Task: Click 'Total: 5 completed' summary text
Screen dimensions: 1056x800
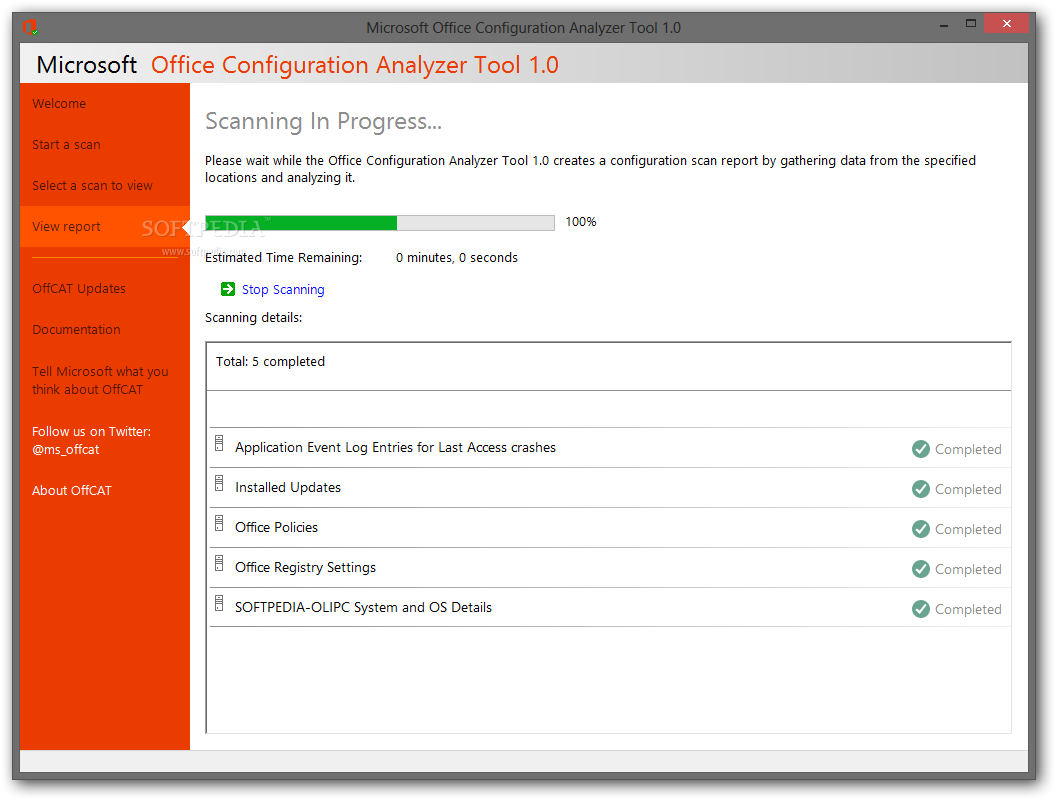Action: click(x=270, y=362)
